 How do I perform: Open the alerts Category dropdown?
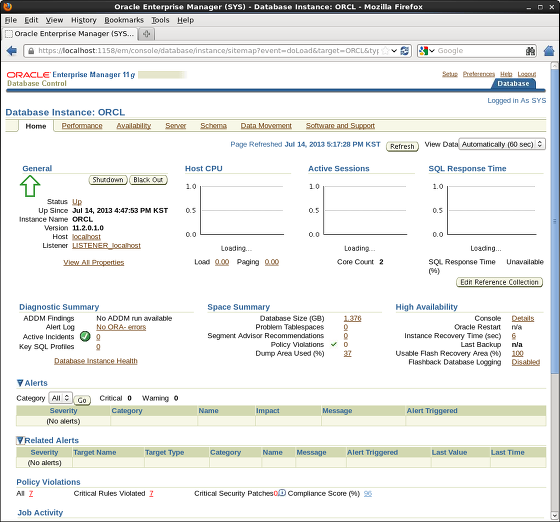click(x=60, y=398)
